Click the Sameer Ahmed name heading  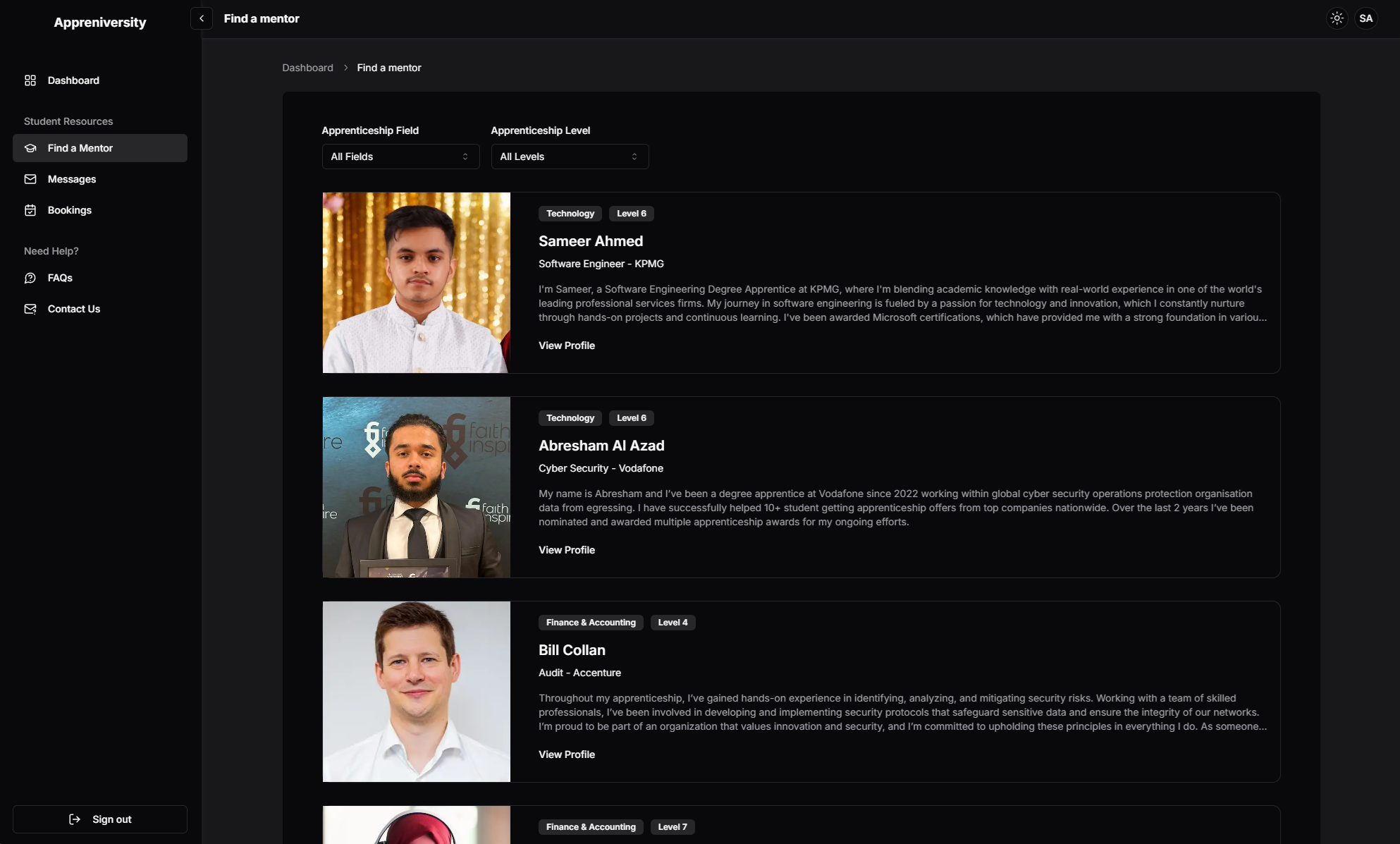point(591,241)
